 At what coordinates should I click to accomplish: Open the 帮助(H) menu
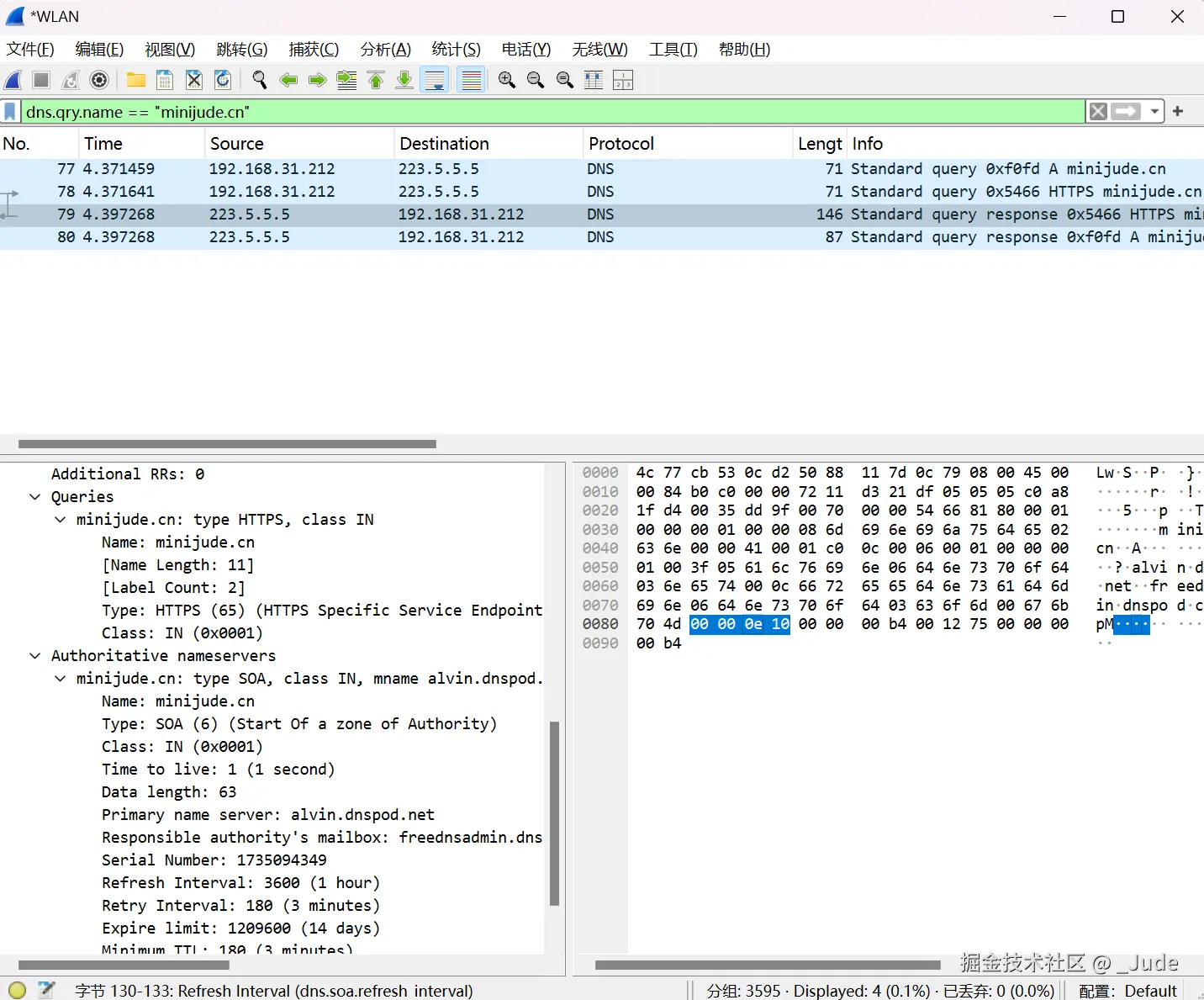[745, 49]
